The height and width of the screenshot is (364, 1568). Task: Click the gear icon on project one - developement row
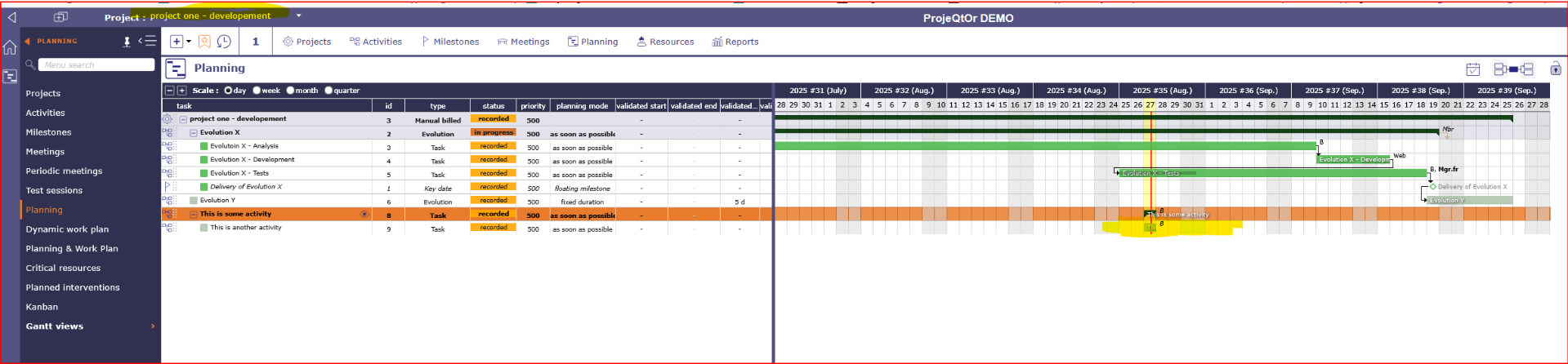click(167, 119)
